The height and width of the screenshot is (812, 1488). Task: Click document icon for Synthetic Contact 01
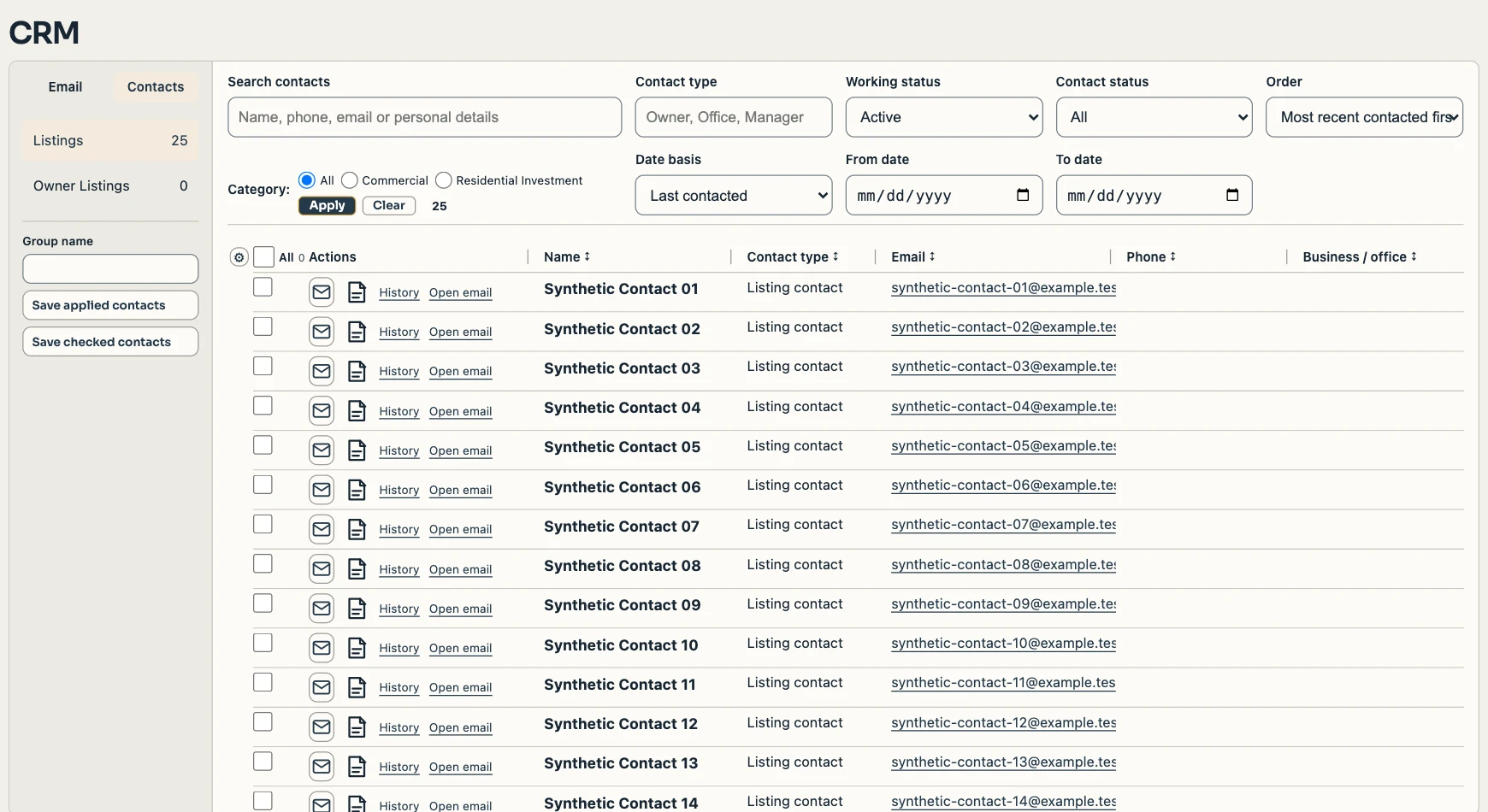(x=357, y=292)
